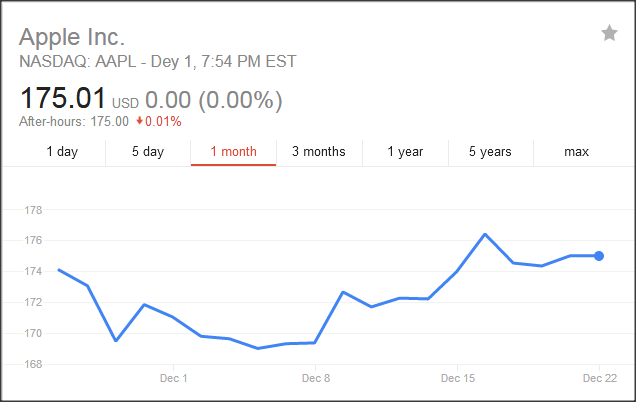
Task: Click the Dec 15 date label
Action: point(458,378)
